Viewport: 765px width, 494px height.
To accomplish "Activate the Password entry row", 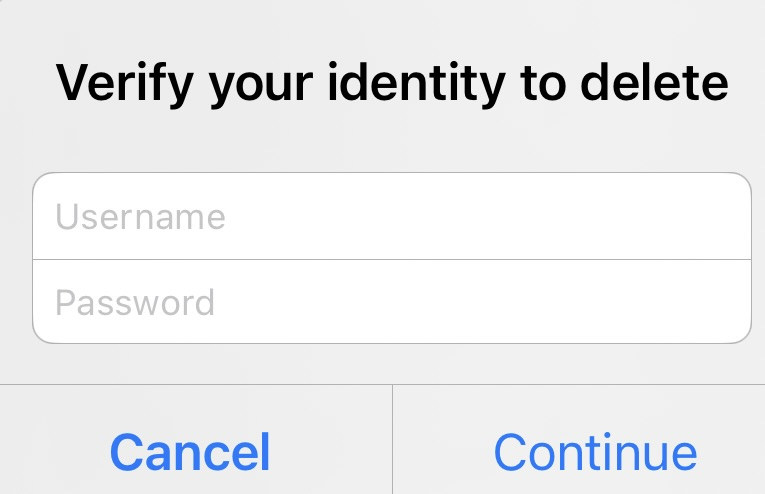I will point(391,302).
